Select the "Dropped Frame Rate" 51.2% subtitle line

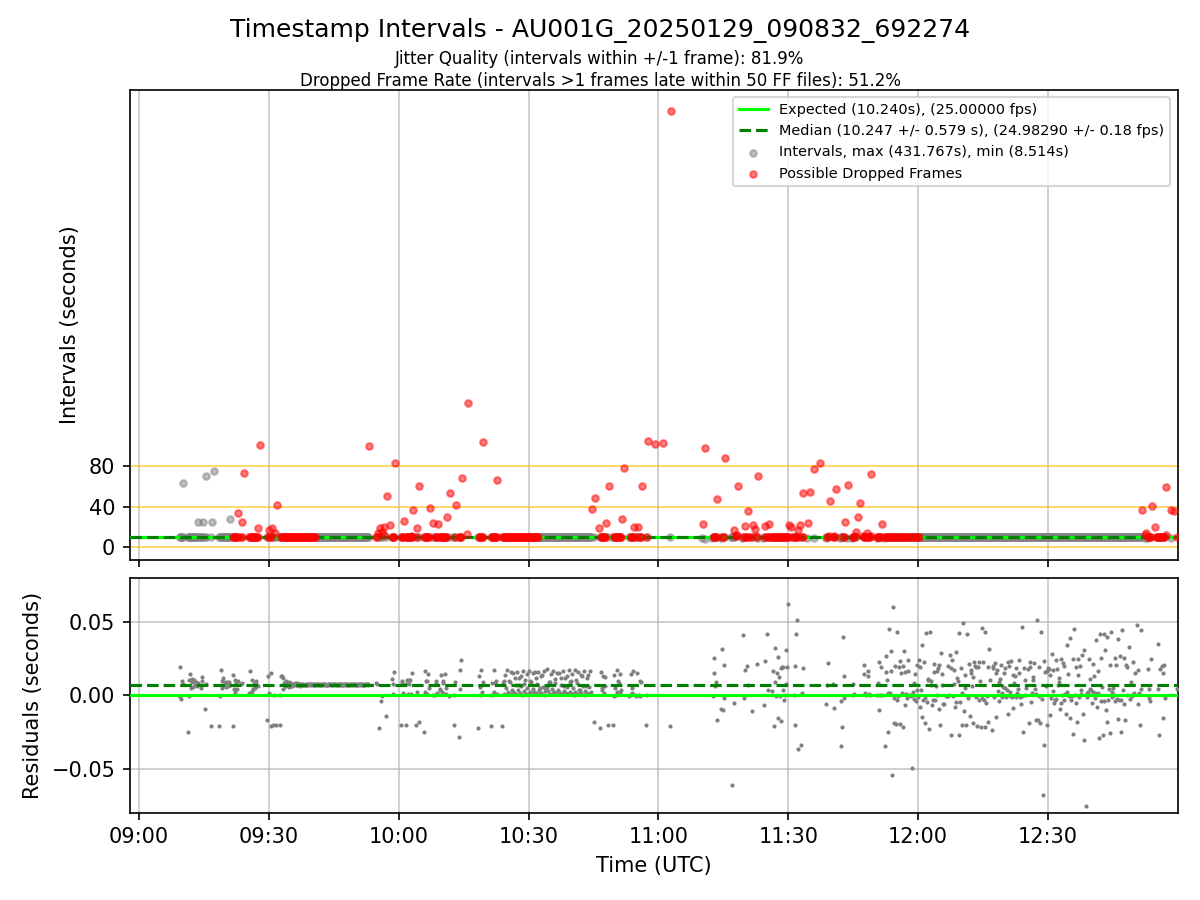[600, 80]
